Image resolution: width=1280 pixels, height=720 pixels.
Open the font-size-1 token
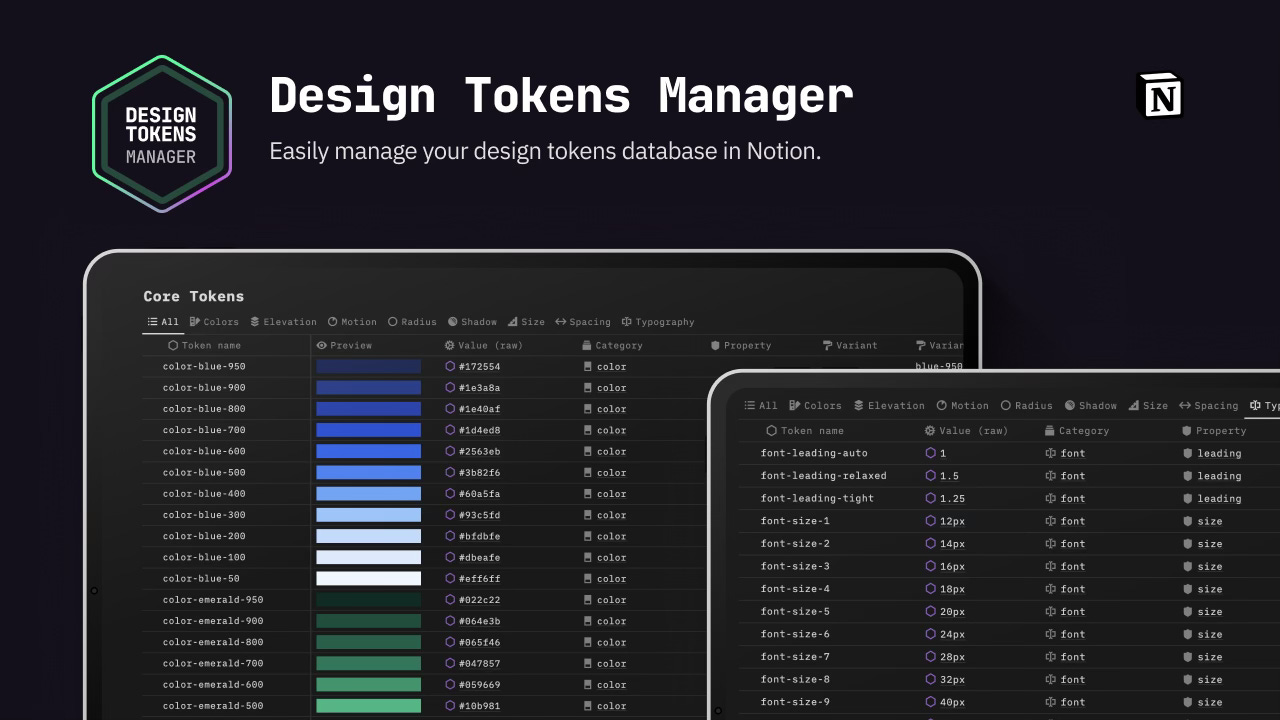coord(795,521)
